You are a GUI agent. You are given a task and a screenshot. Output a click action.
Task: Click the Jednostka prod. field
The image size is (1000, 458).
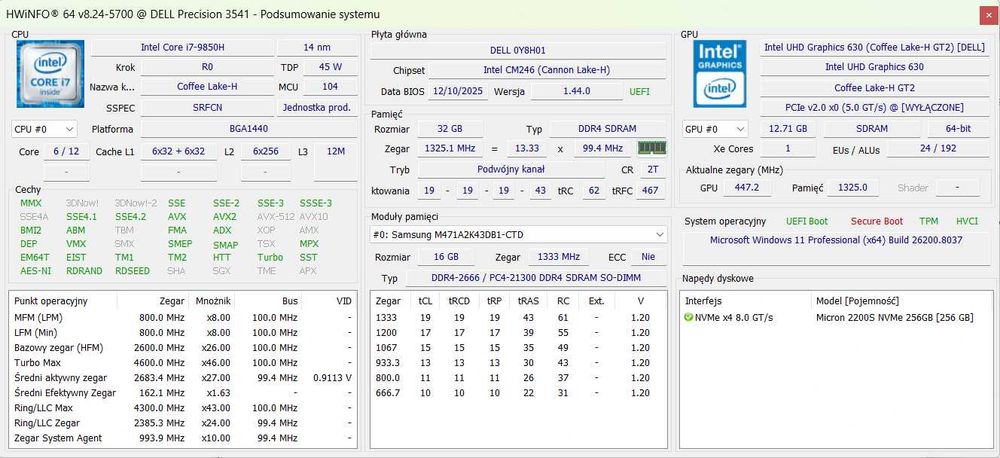317,107
